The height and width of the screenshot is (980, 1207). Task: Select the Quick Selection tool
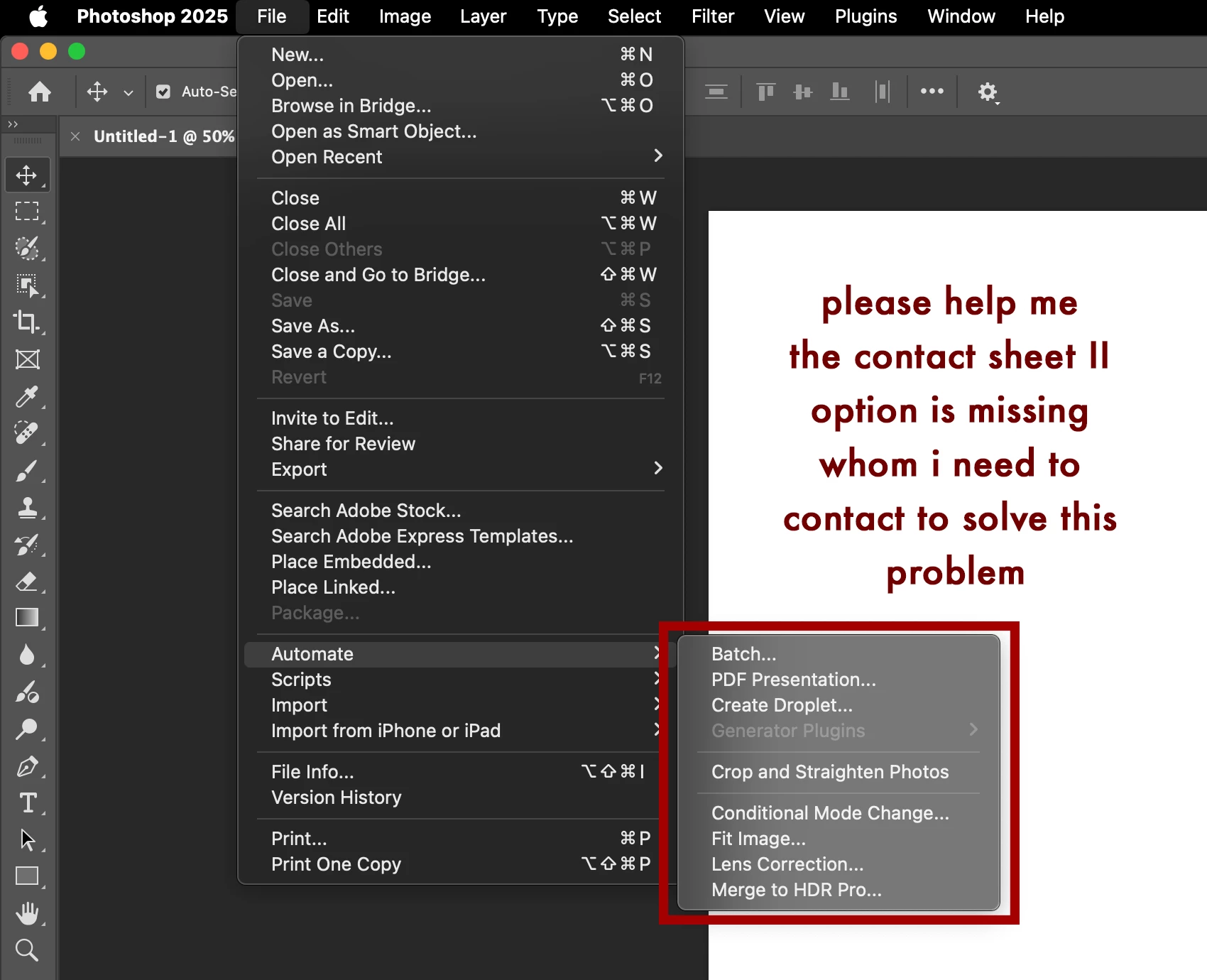coord(27,249)
